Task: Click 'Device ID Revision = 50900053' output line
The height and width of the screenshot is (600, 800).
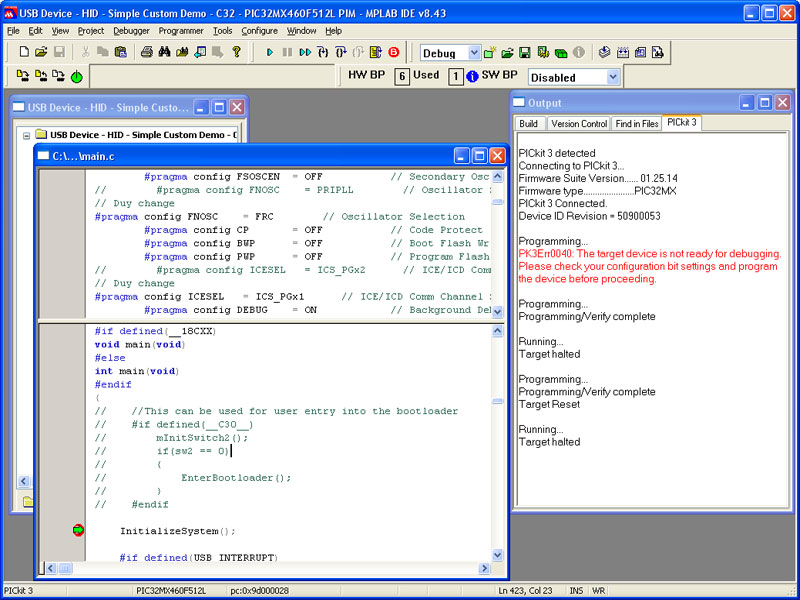Action: point(589,216)
